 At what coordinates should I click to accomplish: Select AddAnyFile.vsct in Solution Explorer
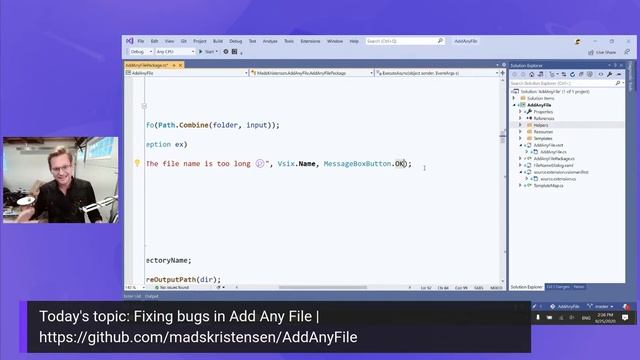click(548, 145)
